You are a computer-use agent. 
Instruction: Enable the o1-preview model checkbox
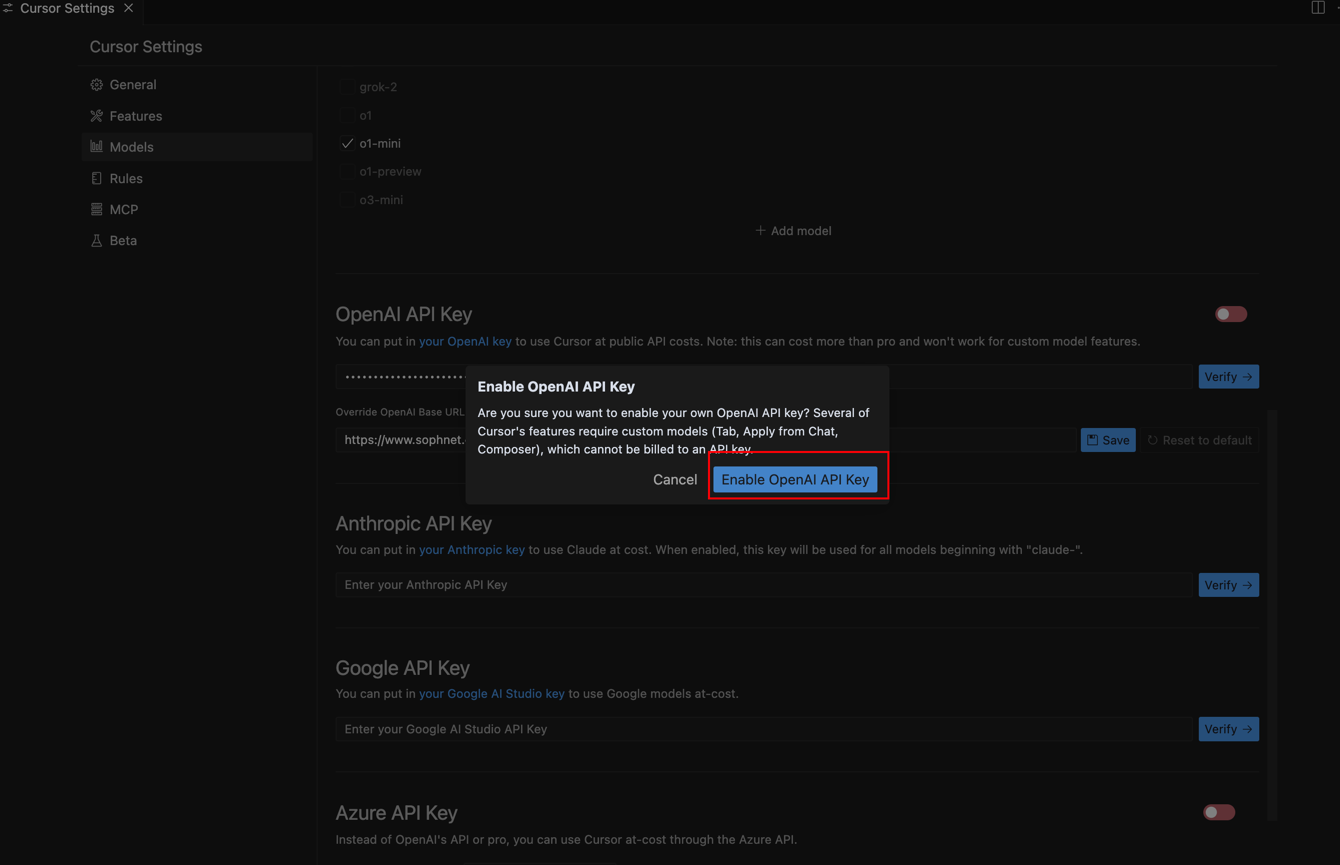pos(347,172)
